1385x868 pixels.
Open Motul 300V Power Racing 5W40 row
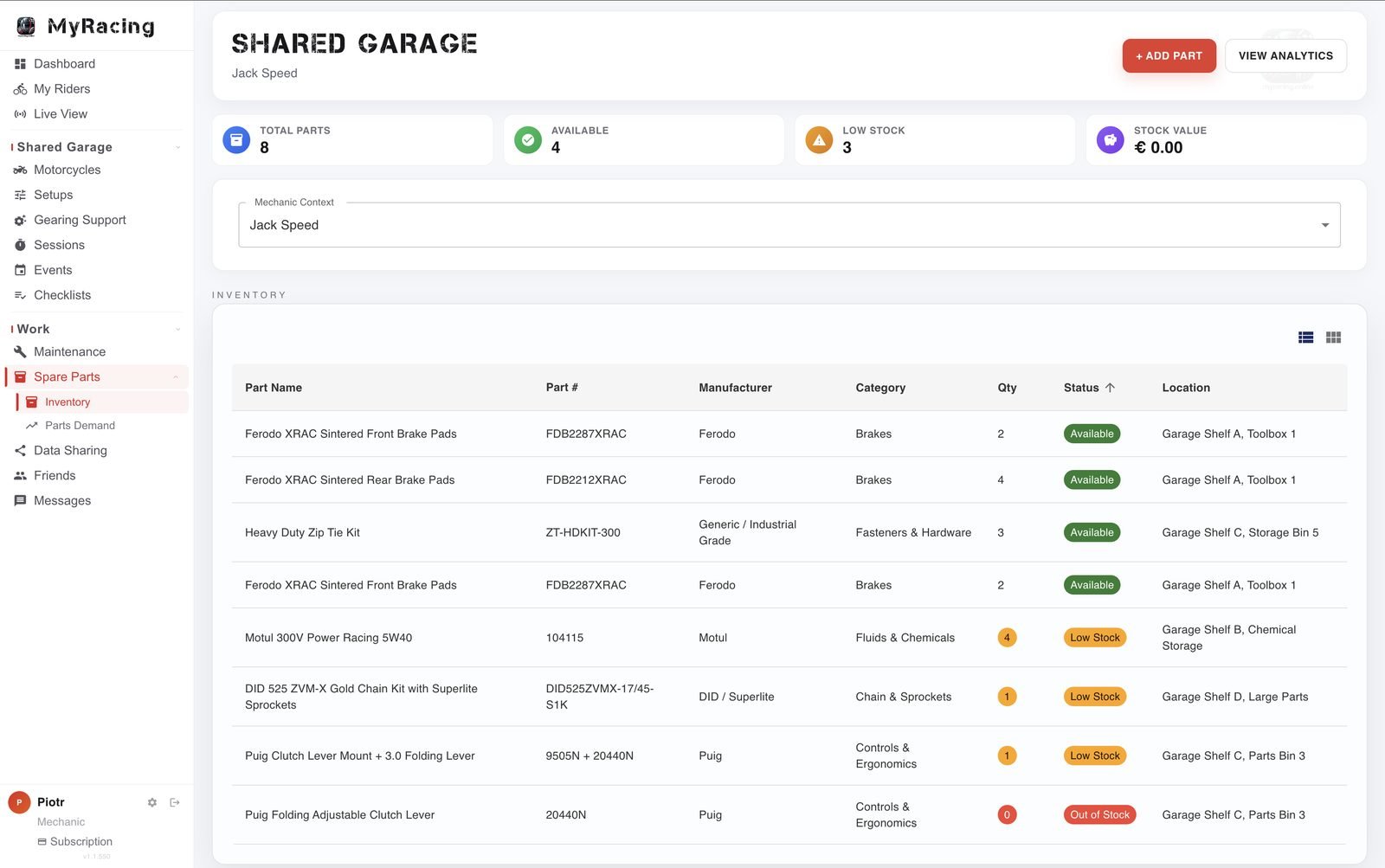pos(789,638)
